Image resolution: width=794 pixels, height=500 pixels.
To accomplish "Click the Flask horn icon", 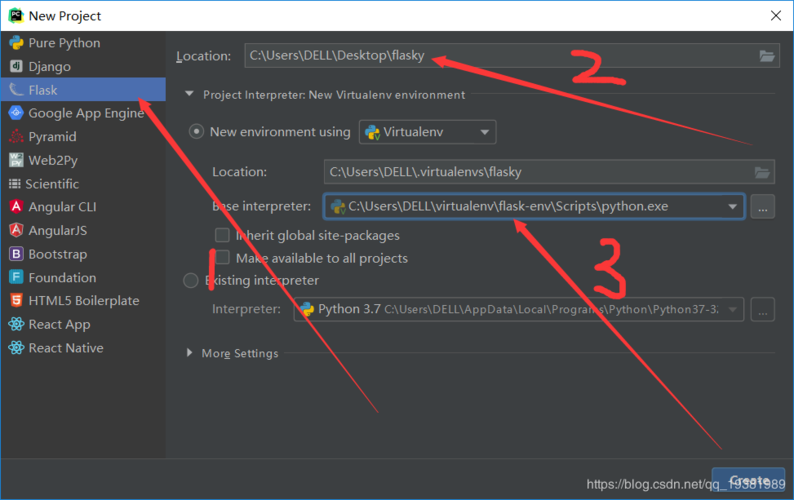I will click(x=16, y=90).
